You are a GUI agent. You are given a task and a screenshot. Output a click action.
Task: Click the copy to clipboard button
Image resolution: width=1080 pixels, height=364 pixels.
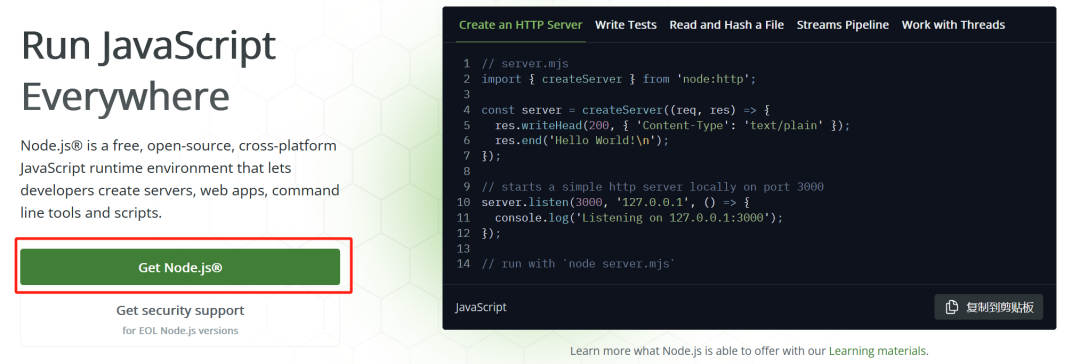[988, 307]
